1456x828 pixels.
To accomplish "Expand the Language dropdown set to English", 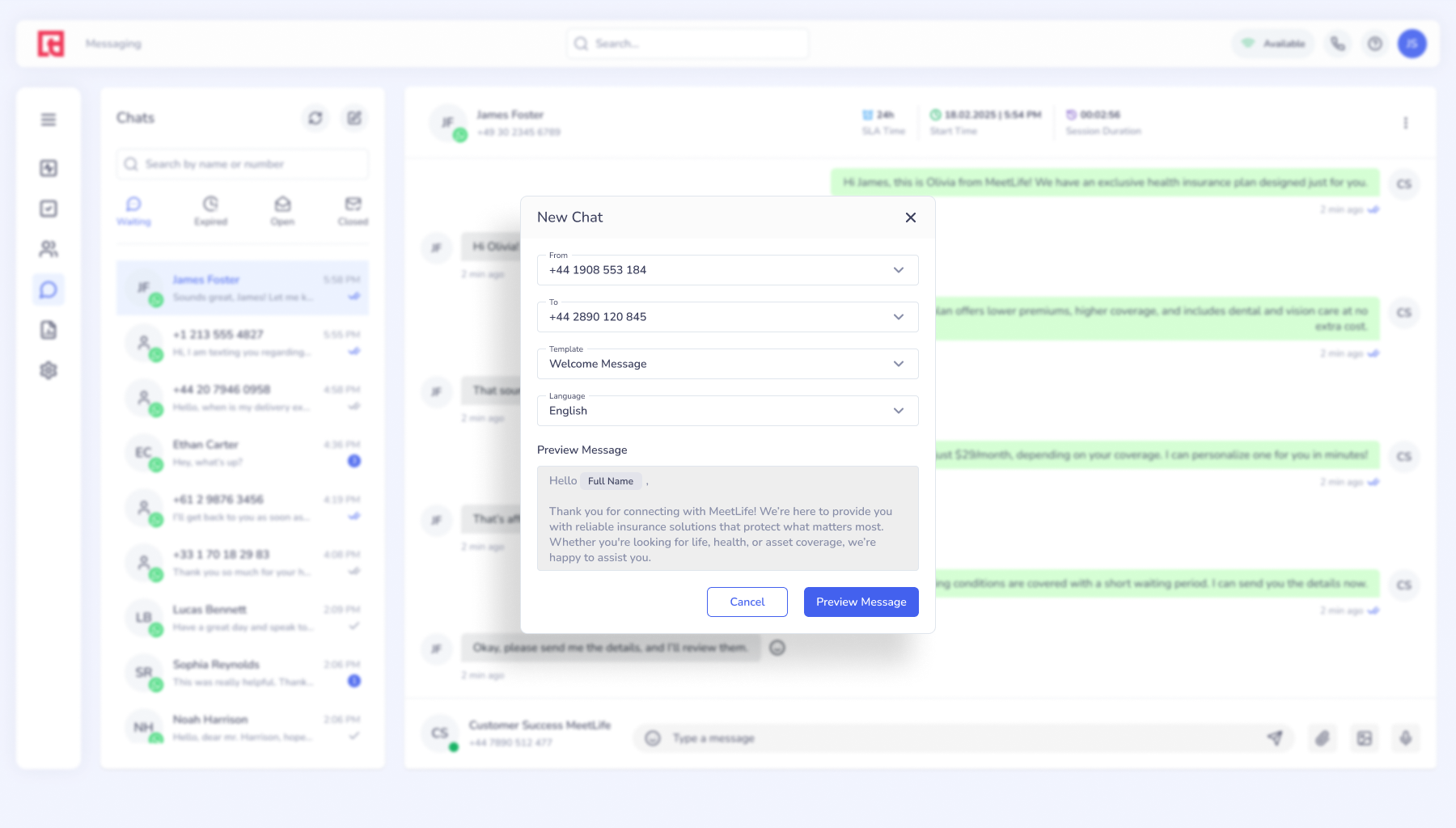I will (x=727, y=411).
